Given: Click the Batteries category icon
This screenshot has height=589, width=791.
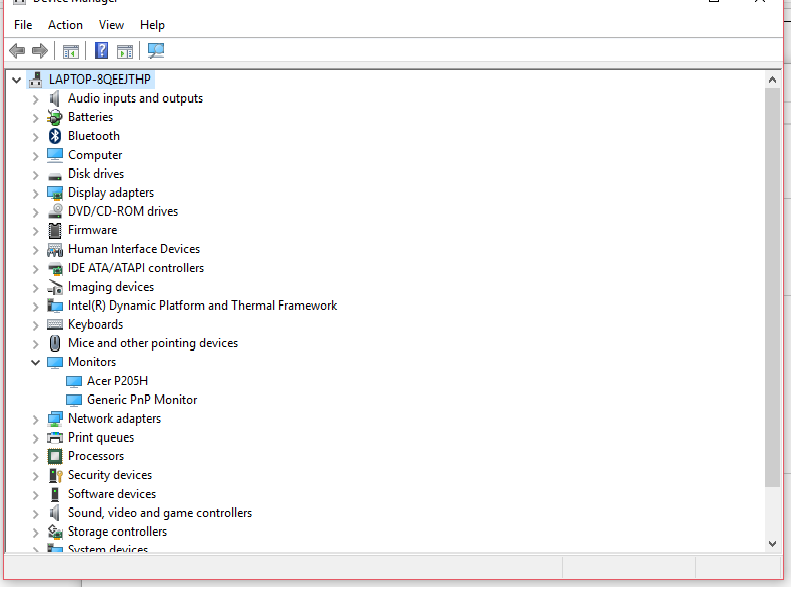Looking at the screenshot, I should coord(54,117).
